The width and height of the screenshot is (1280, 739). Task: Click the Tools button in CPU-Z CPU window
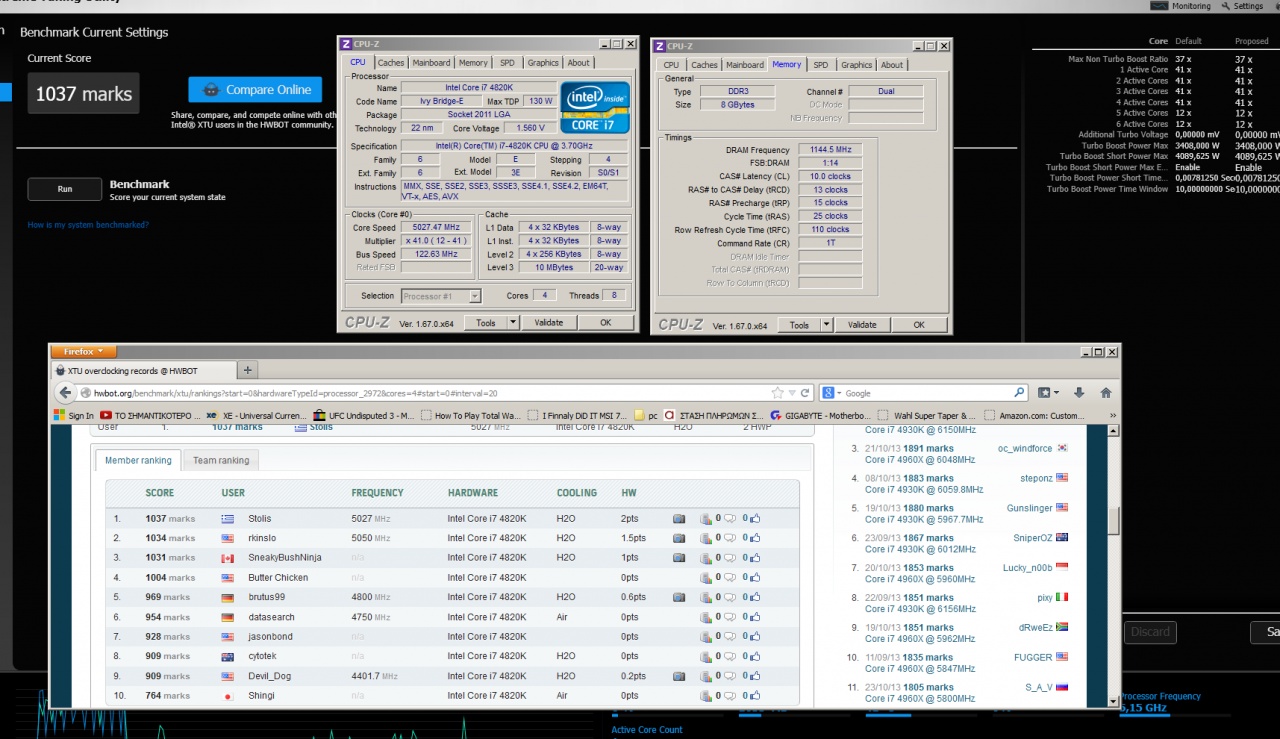pyautogui.click(x=486, y=322)
